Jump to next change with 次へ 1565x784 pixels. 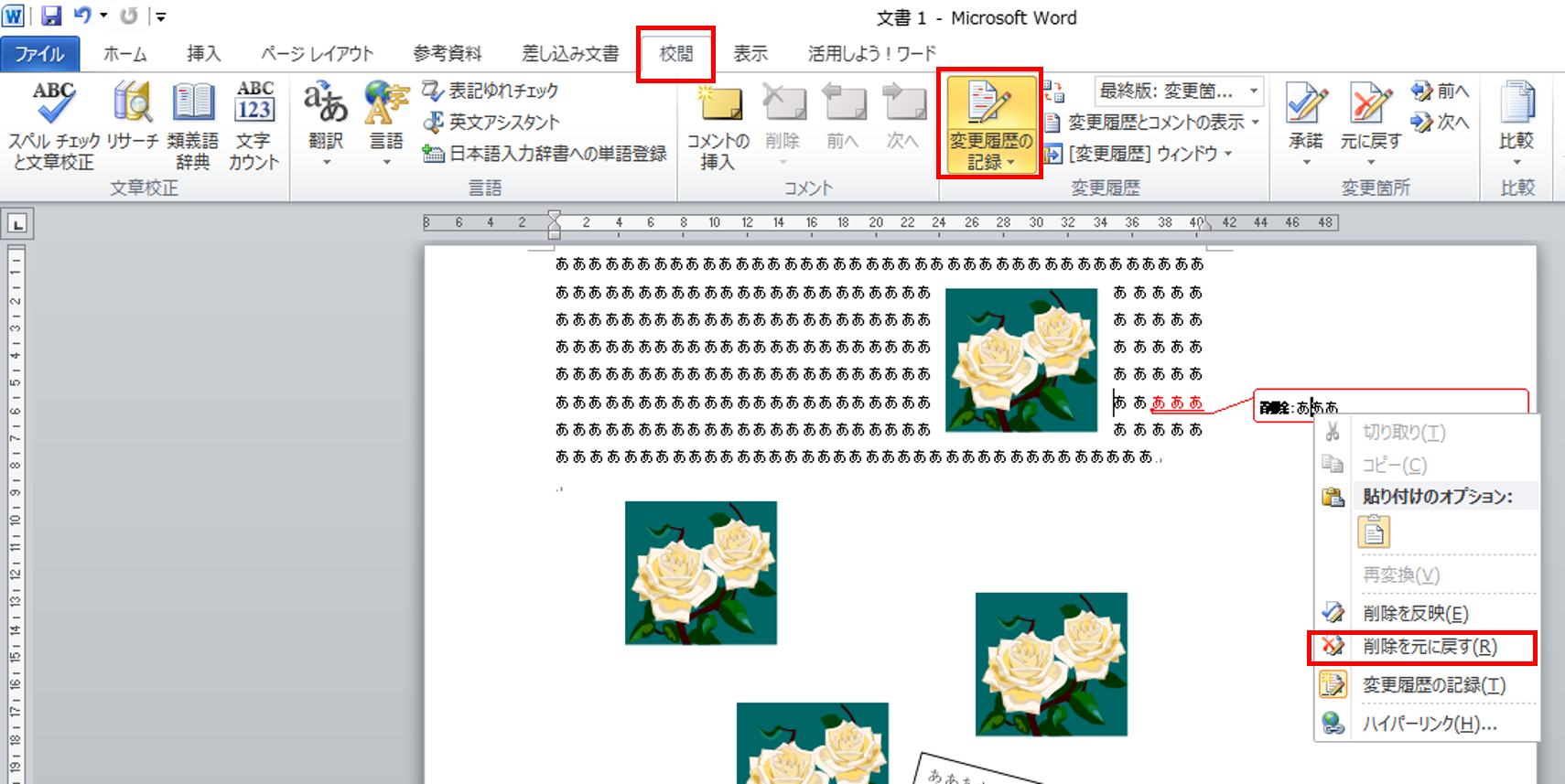pos(1441,122)
